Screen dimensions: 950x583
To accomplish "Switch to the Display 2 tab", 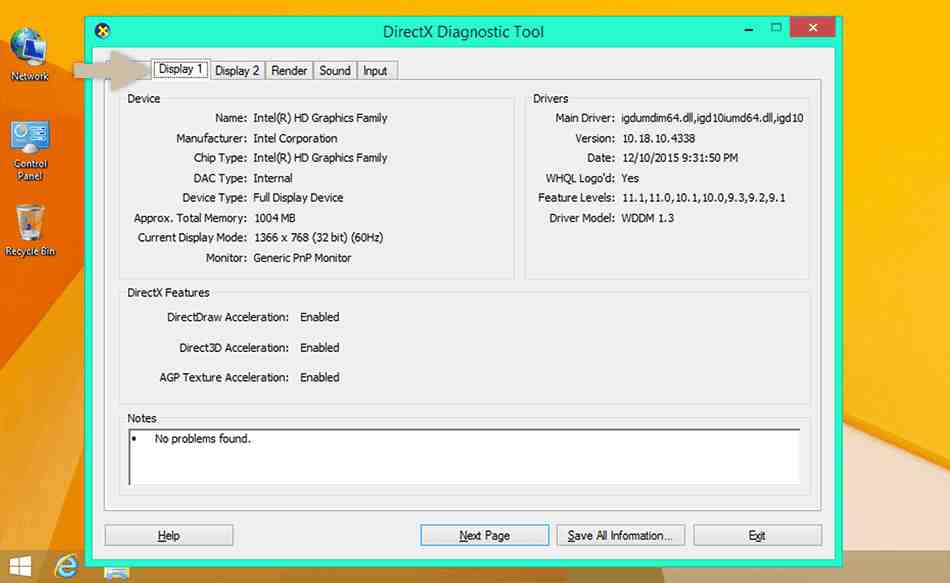I will click(x=237, y=71).
